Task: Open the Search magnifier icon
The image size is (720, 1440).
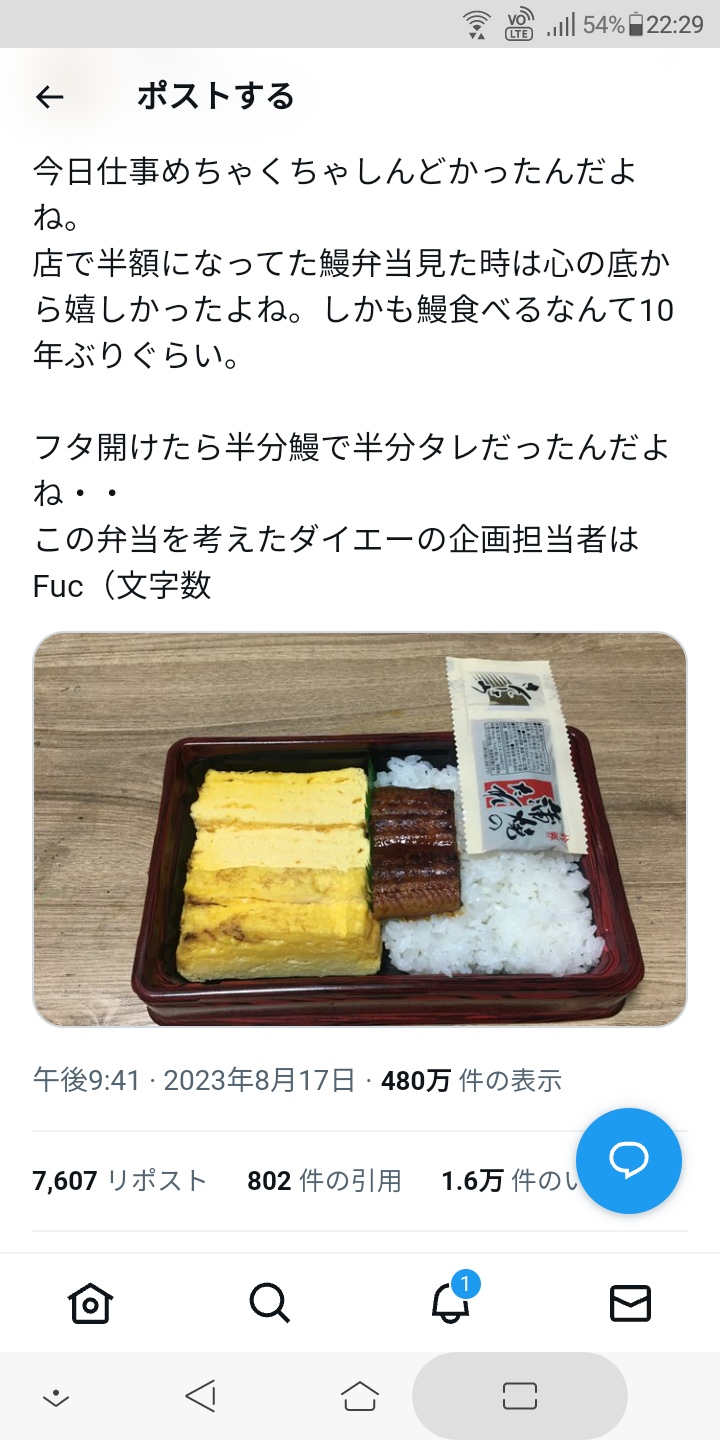Action: point(270,1303)
